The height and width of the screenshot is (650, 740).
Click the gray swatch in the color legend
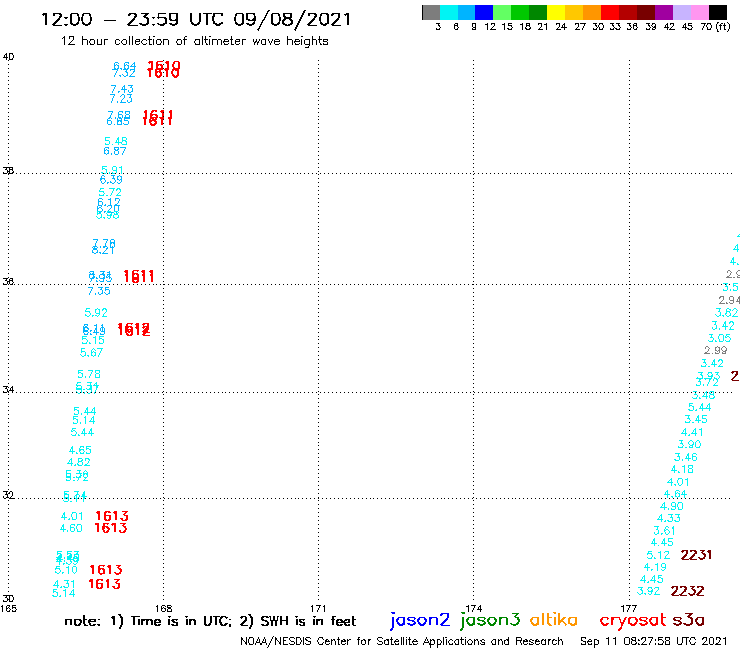click(x=431, y=12)
